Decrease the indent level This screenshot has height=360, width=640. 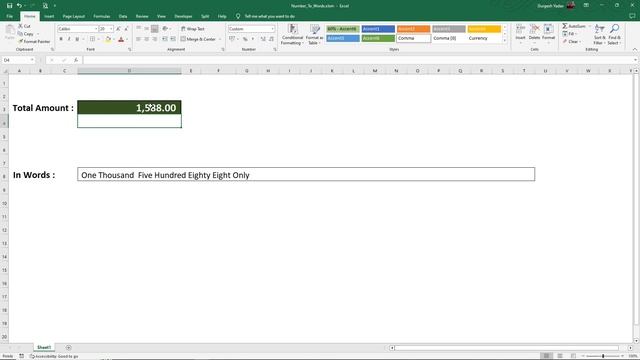[x=164, y=39]
